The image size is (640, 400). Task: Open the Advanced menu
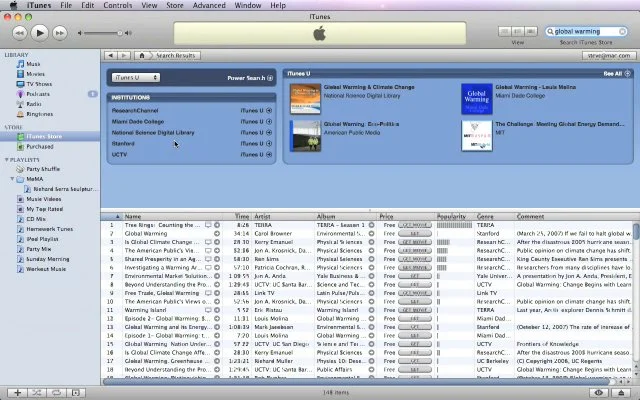[x=209, y=5]
